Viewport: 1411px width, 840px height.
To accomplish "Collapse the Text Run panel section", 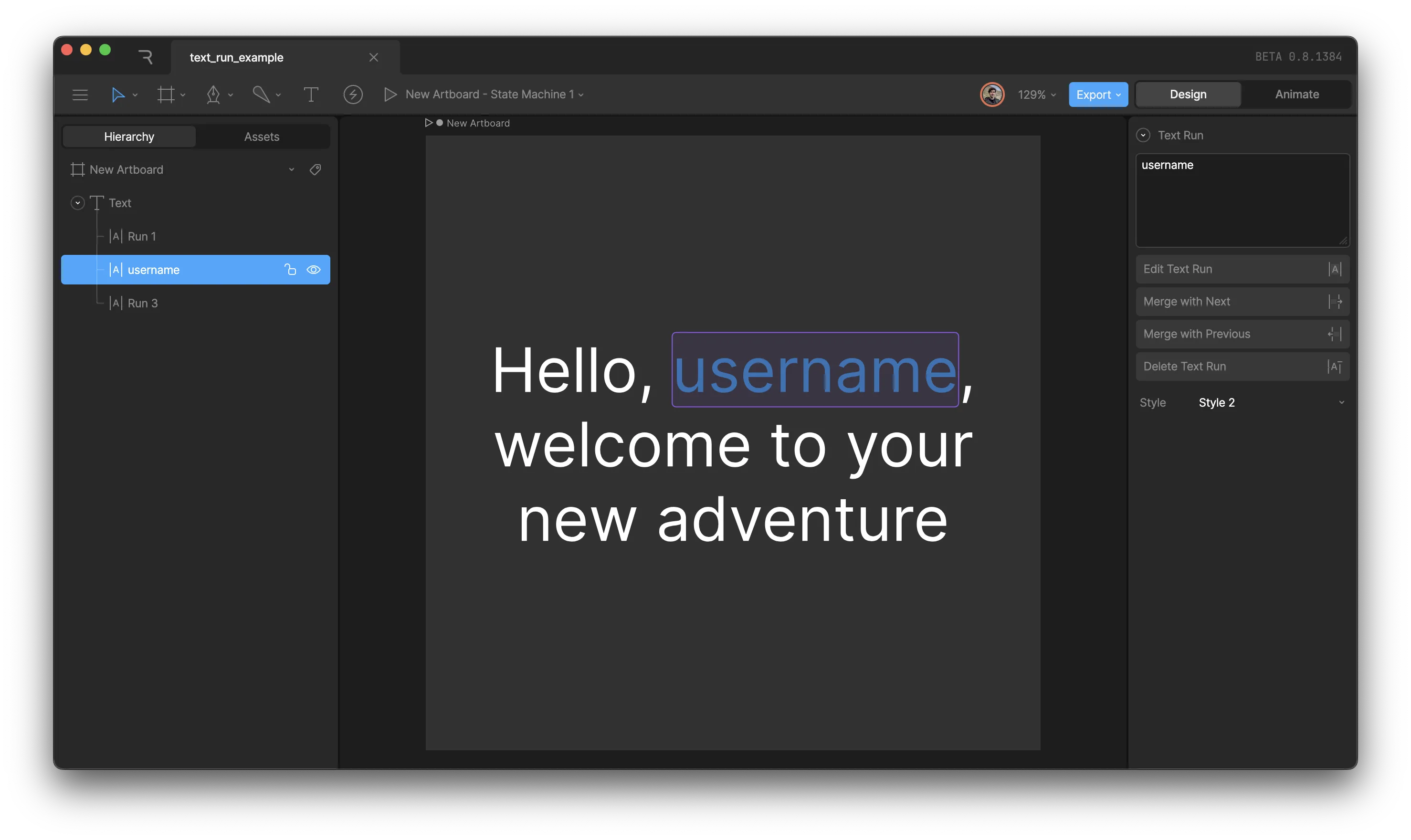I will (1143, 135).
